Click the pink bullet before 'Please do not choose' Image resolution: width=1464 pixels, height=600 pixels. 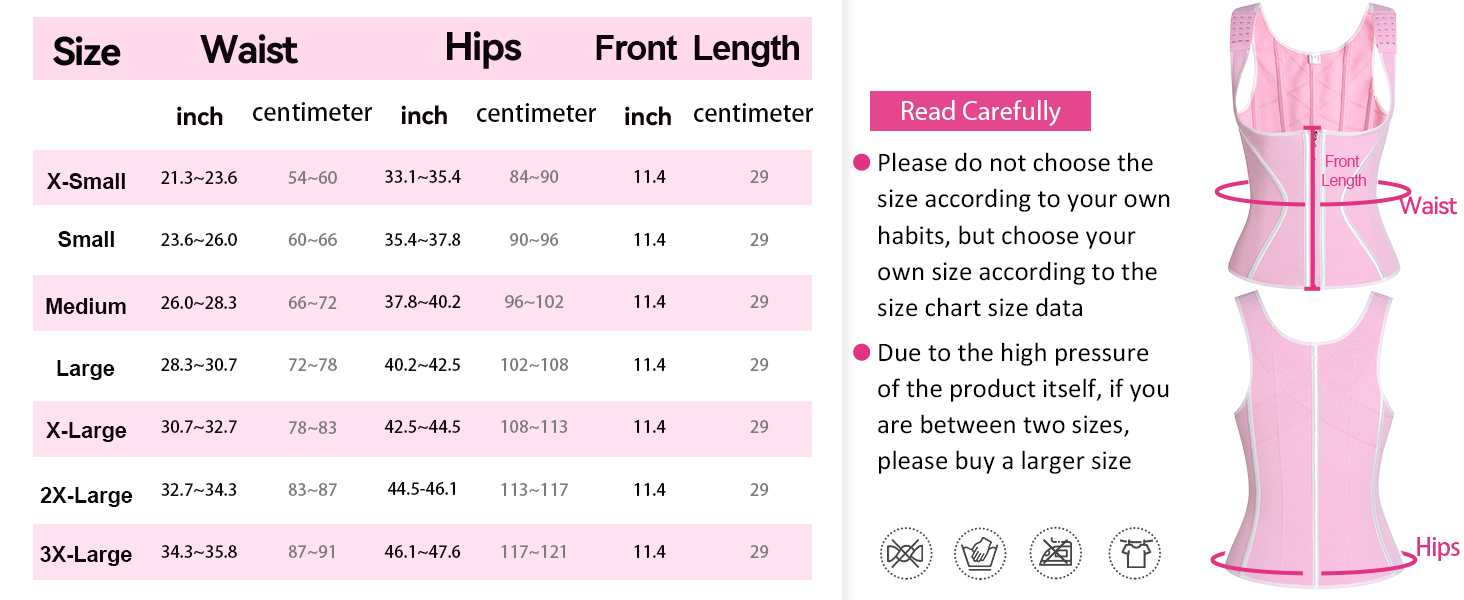coord(861,163)
